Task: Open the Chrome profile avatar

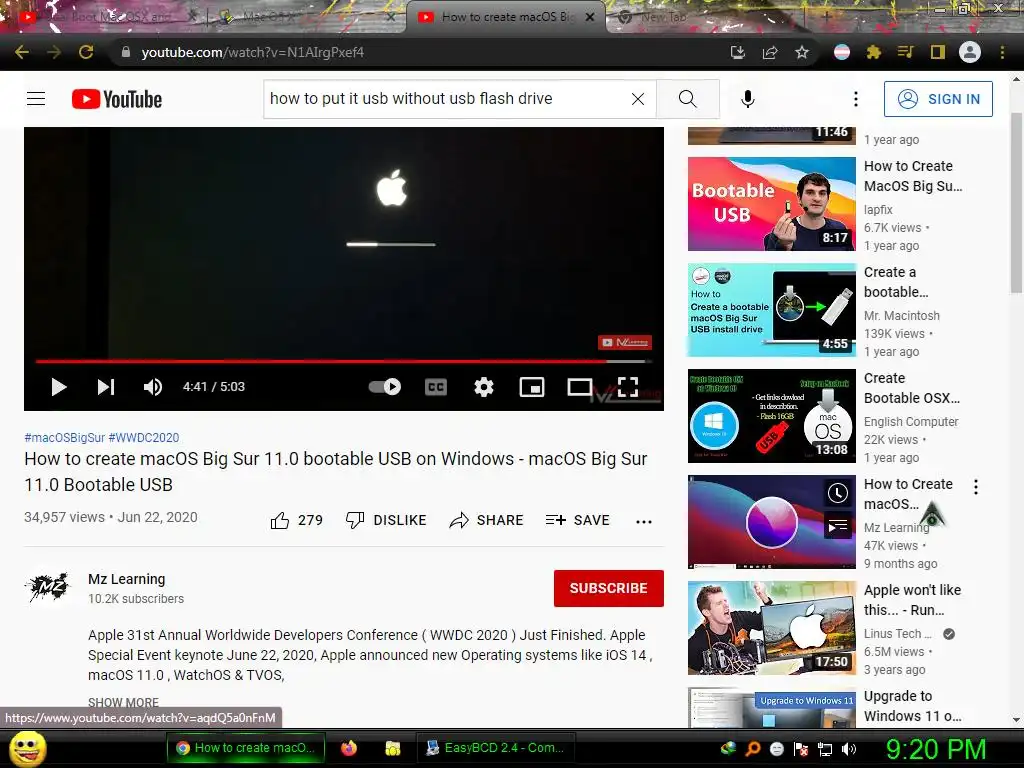Action: (970, 52)
